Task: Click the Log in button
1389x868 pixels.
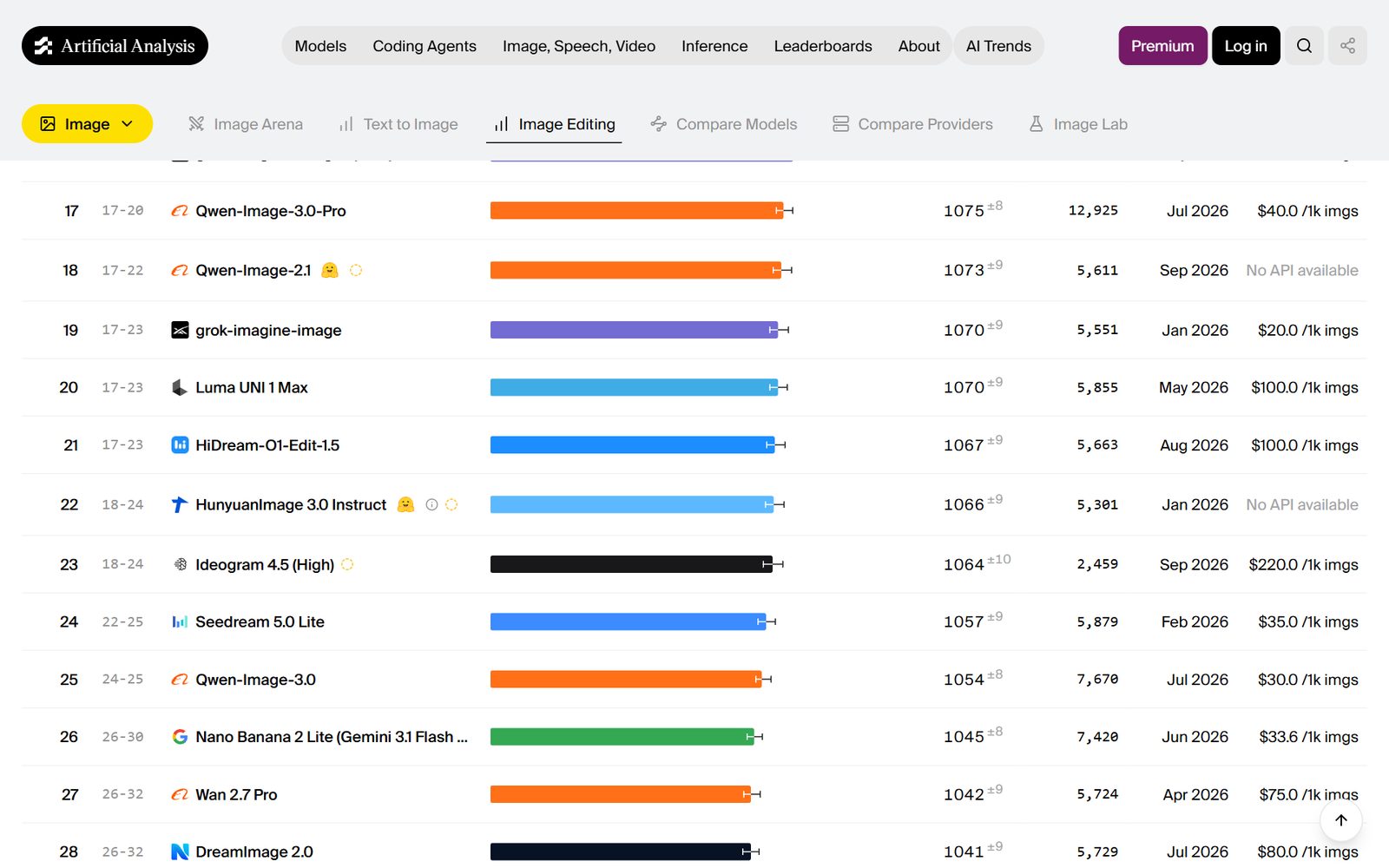Action: click(1246, 46)
